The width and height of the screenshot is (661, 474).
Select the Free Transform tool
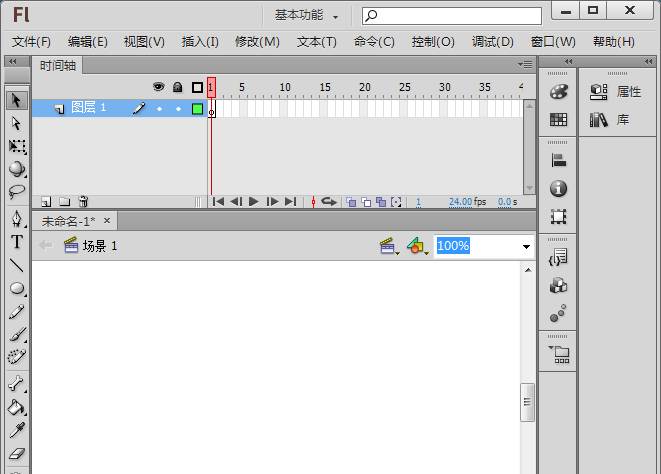click(17, 146)
